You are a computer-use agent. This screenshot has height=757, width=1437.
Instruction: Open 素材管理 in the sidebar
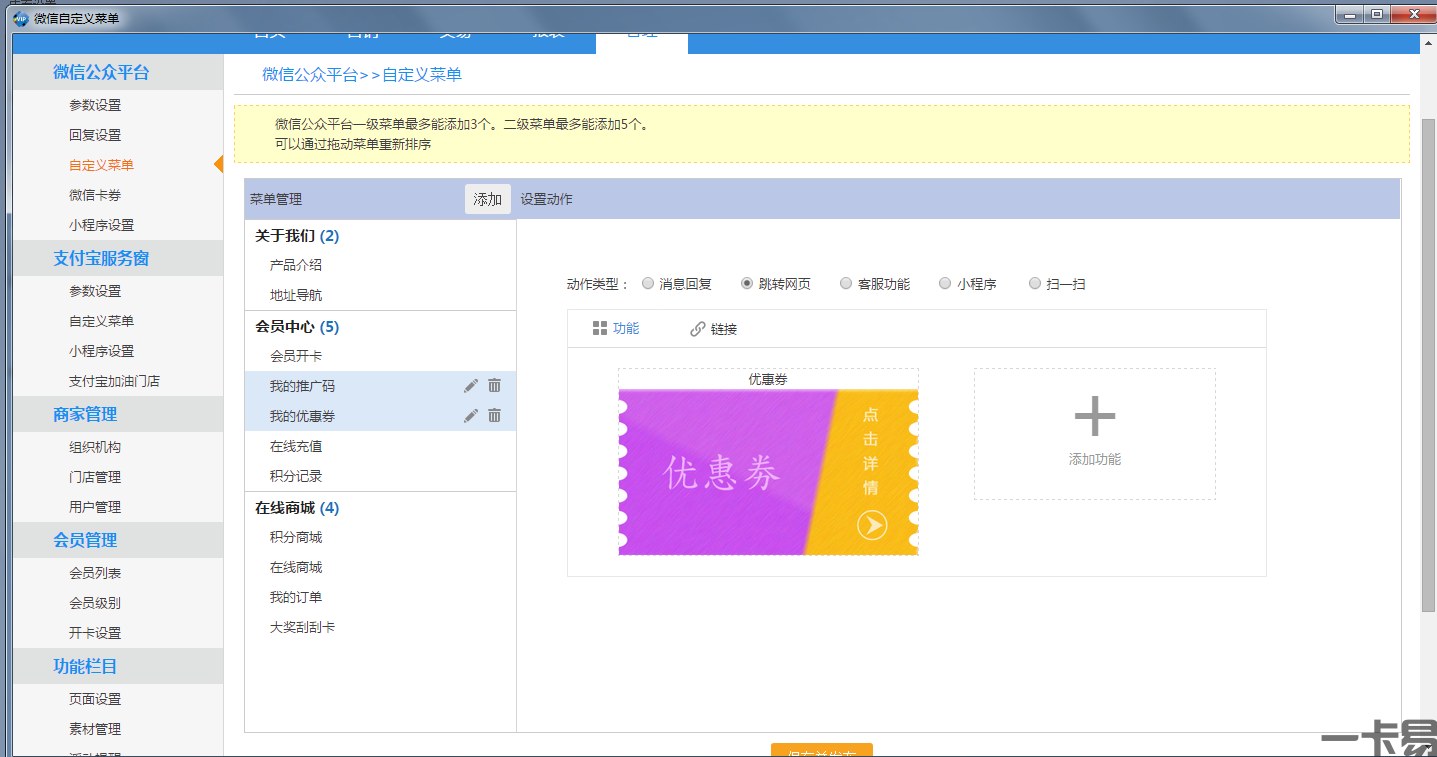point(95,729)
